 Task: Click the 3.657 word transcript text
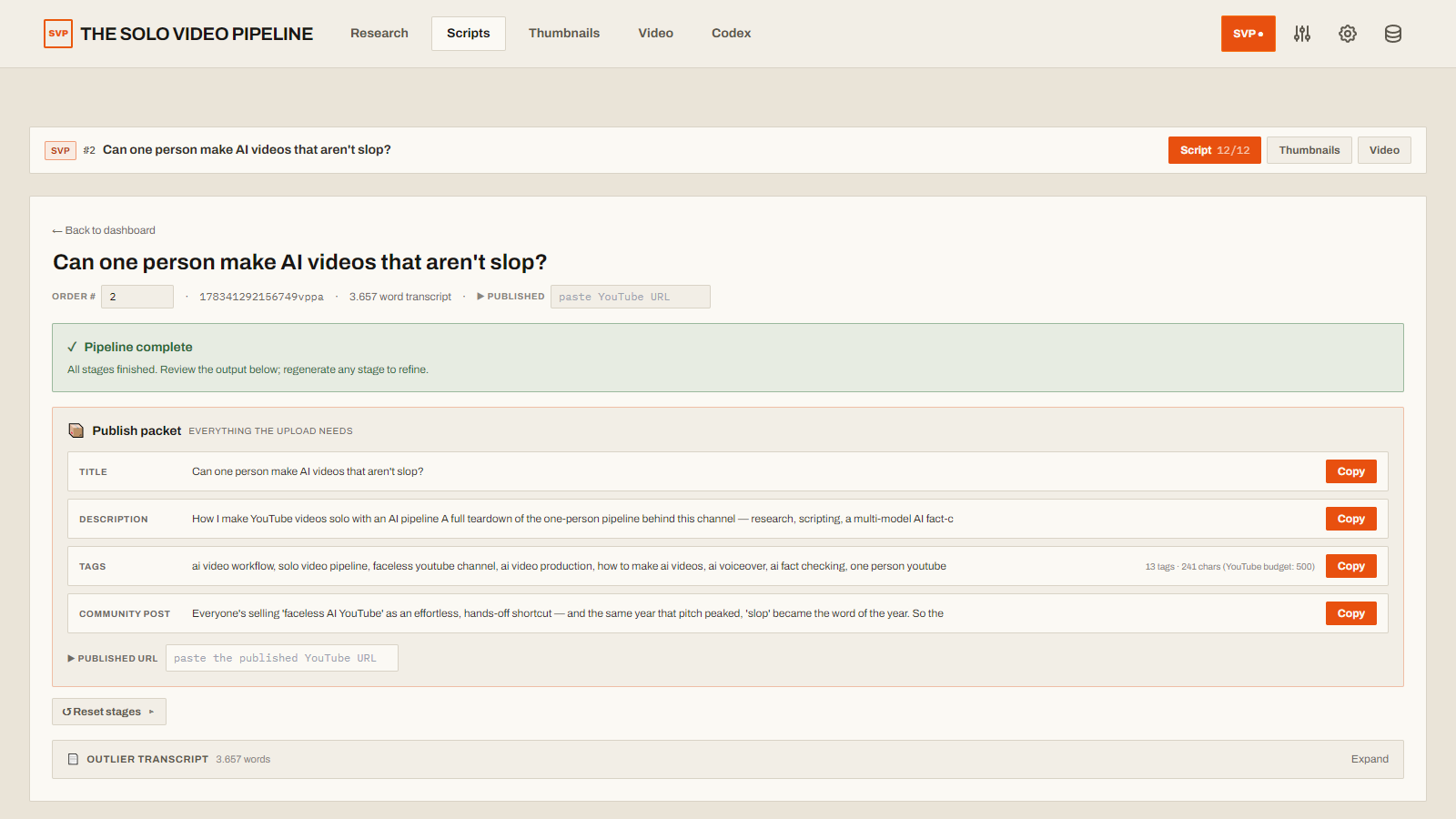click(400, 297)
